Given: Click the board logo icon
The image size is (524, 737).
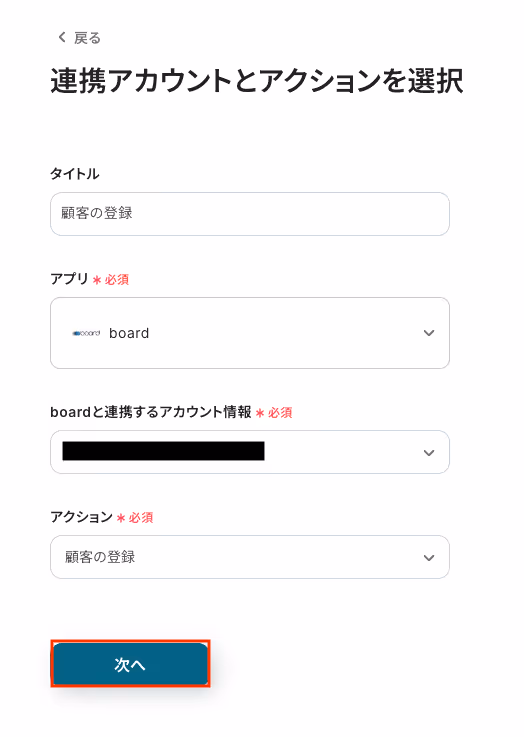Looking at the screenshot, I should (86, 333).
